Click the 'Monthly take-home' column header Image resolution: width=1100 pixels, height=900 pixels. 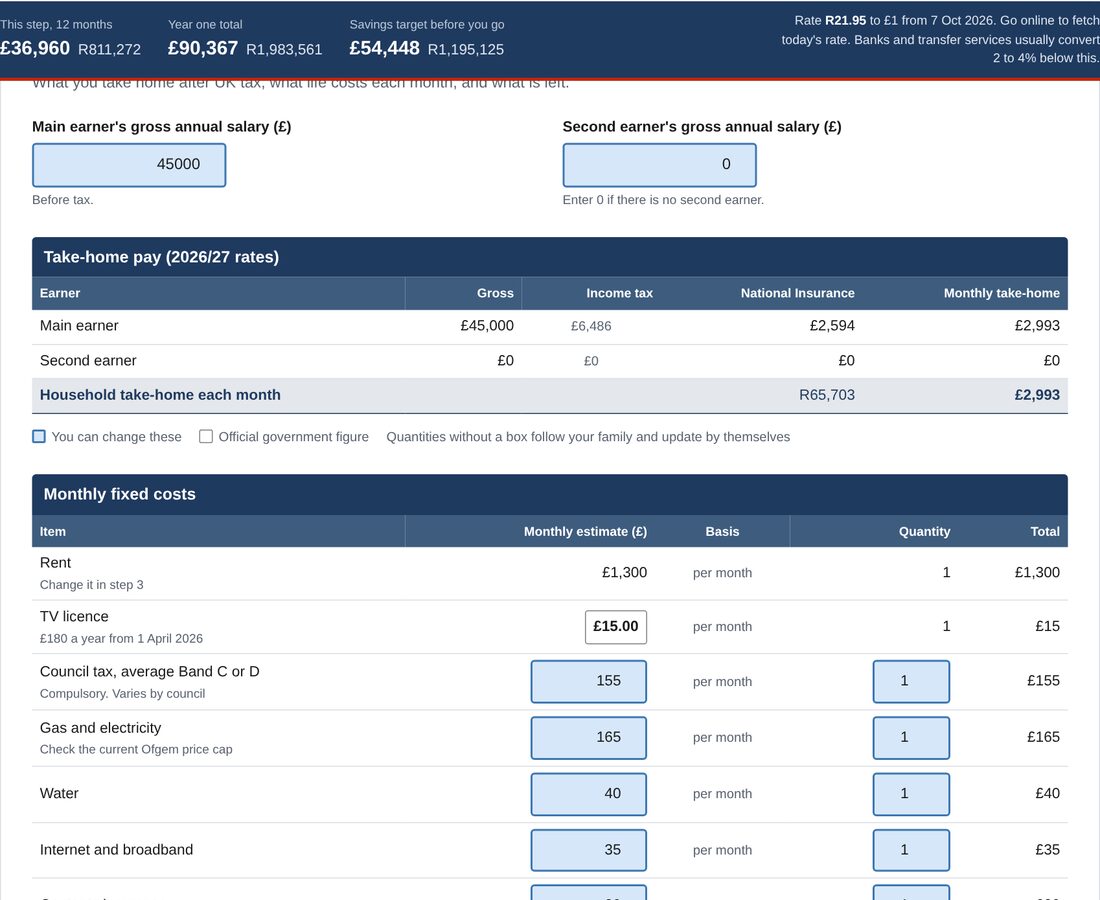point(1002,293)
